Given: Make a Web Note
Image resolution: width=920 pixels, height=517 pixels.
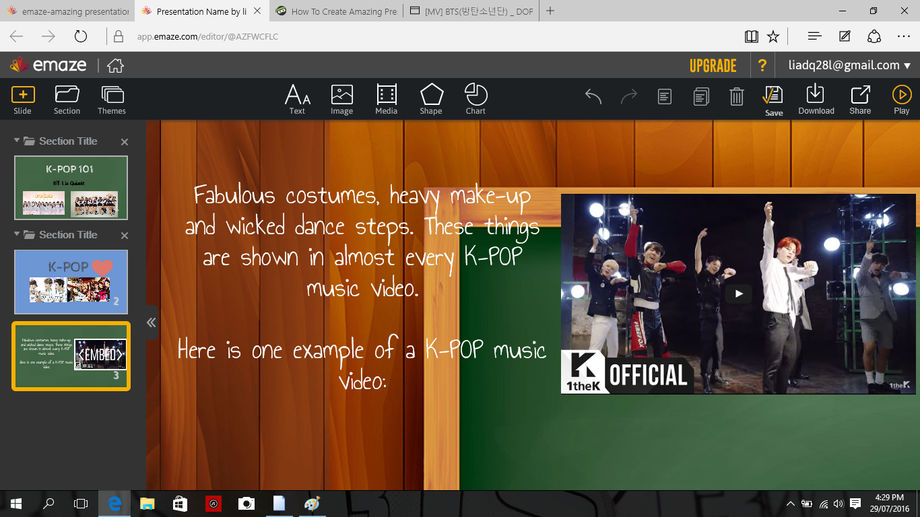Looking at the screenshot, I should point(845,36).
